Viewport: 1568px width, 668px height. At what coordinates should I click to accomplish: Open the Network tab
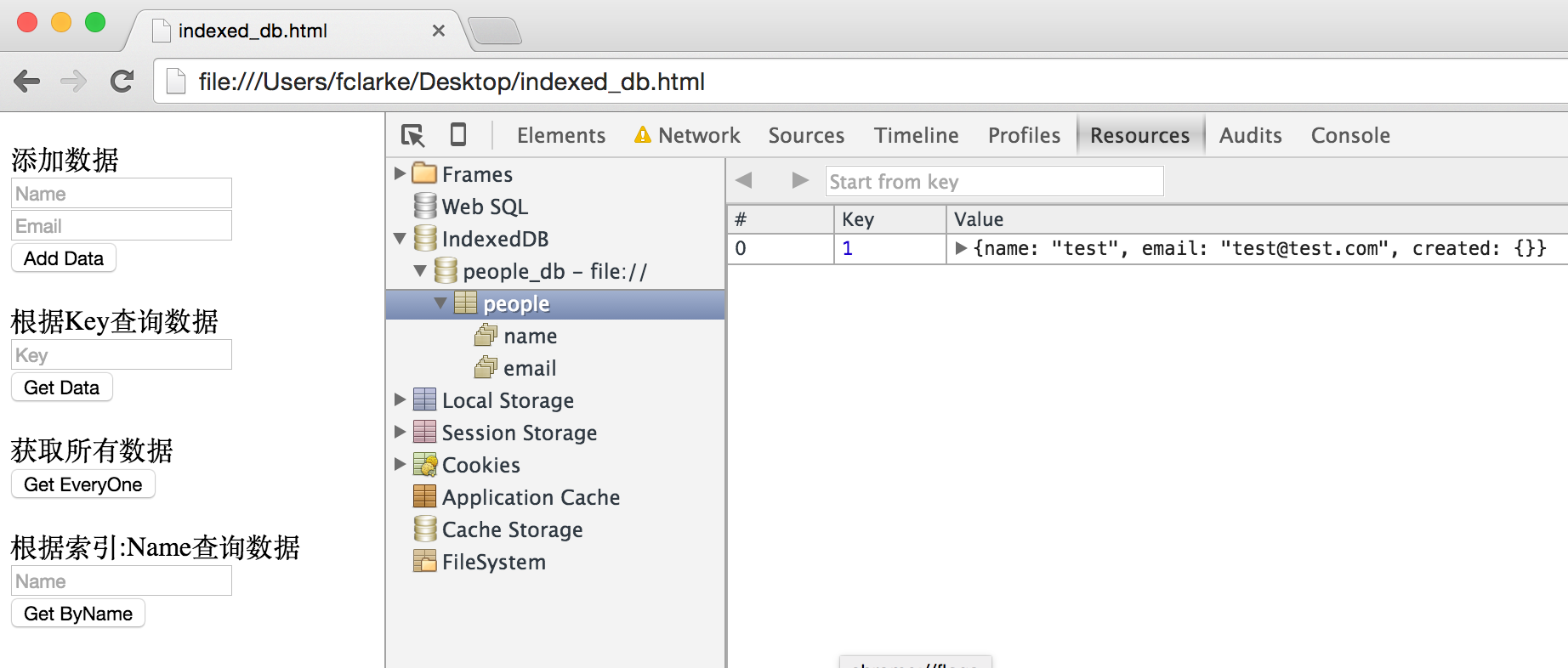click(x=698, y=135)
